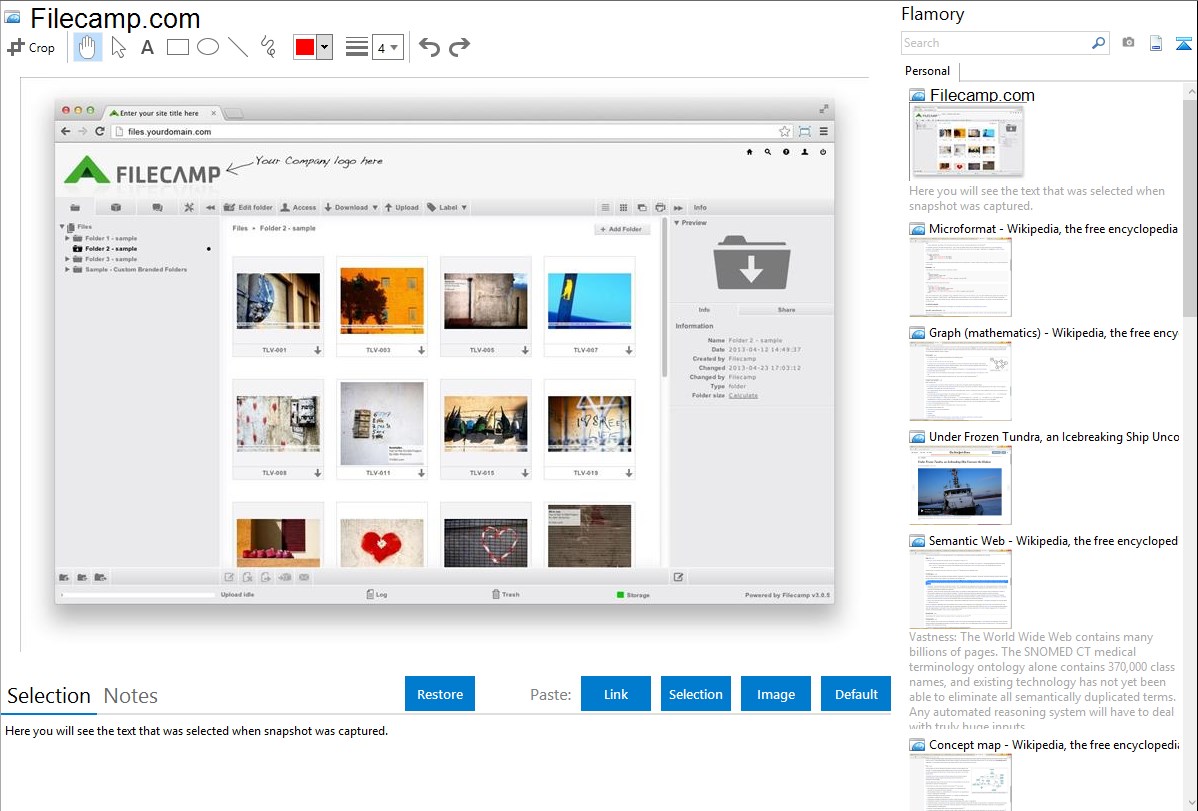The image size is (1198, 811).
Task: Click the Paste Link button
Action: (616, 694)
